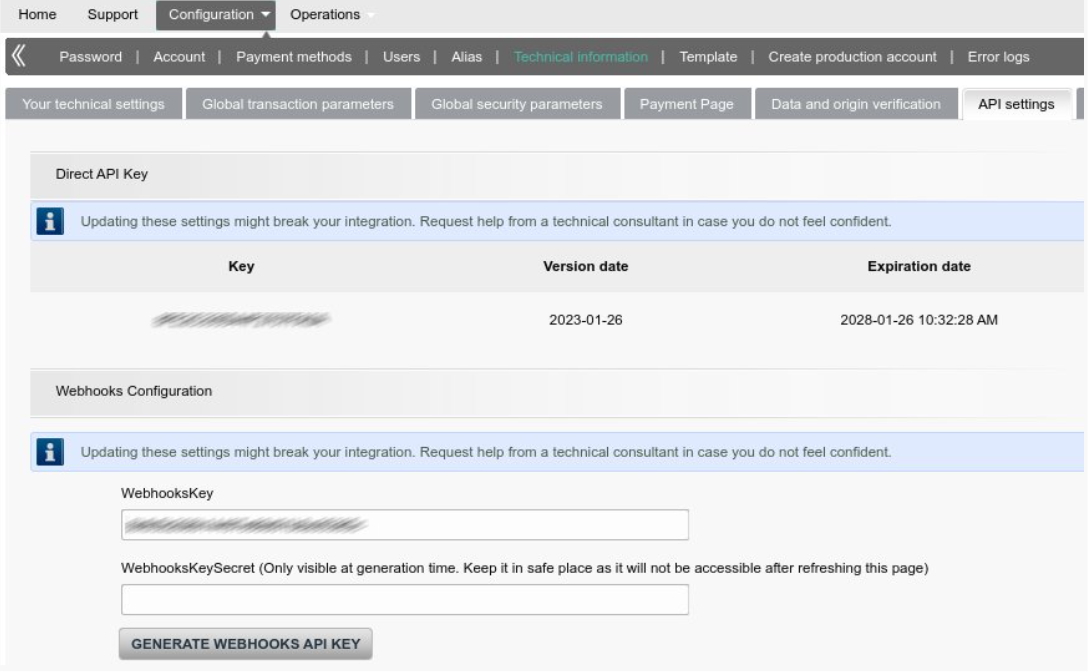The height and width of the screenshot is (672, 1088).
Task: Navigate to Payment methods
Action: [x=294, y=57]
